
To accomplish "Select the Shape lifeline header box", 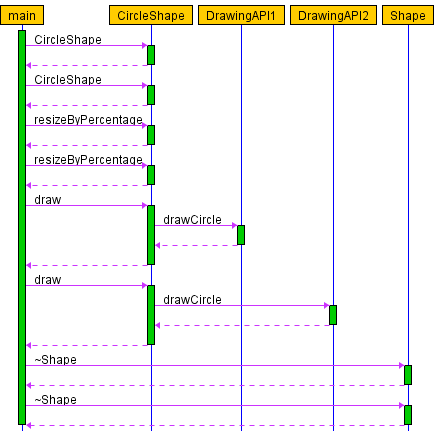I will tap(408, 15).
